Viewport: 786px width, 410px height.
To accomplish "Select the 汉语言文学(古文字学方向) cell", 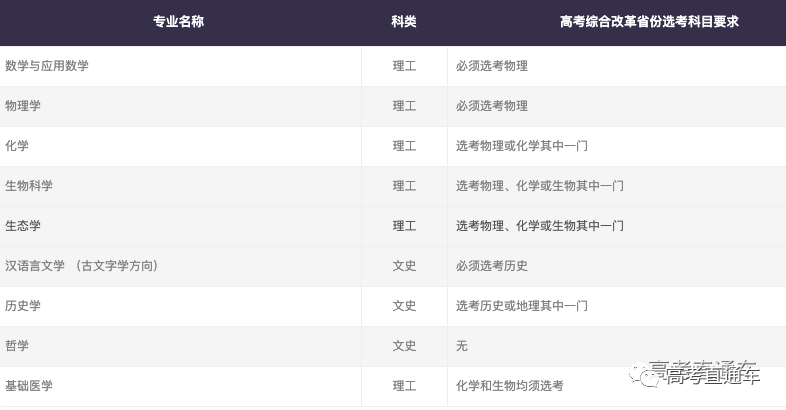I will click(83, 266).
